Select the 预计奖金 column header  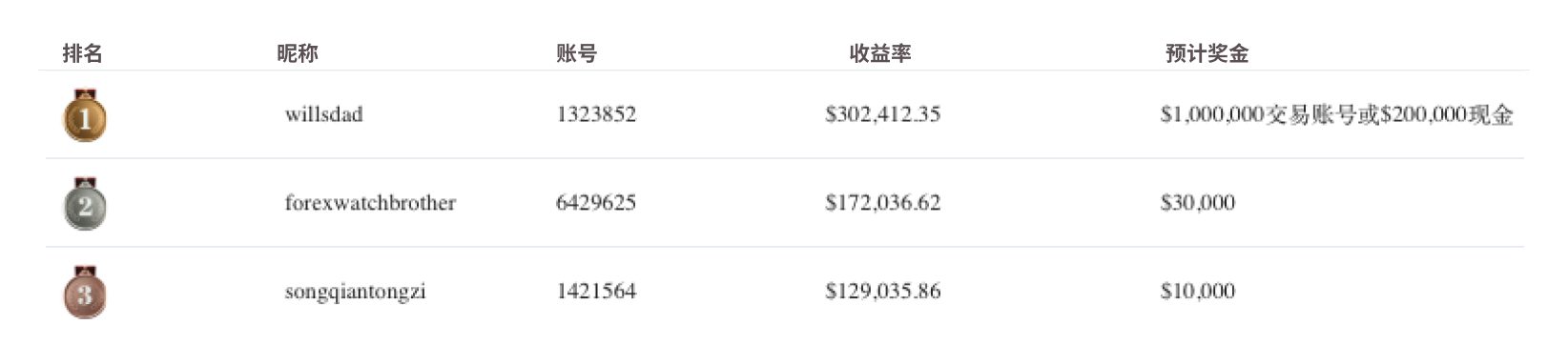(x=1207, y=53)
